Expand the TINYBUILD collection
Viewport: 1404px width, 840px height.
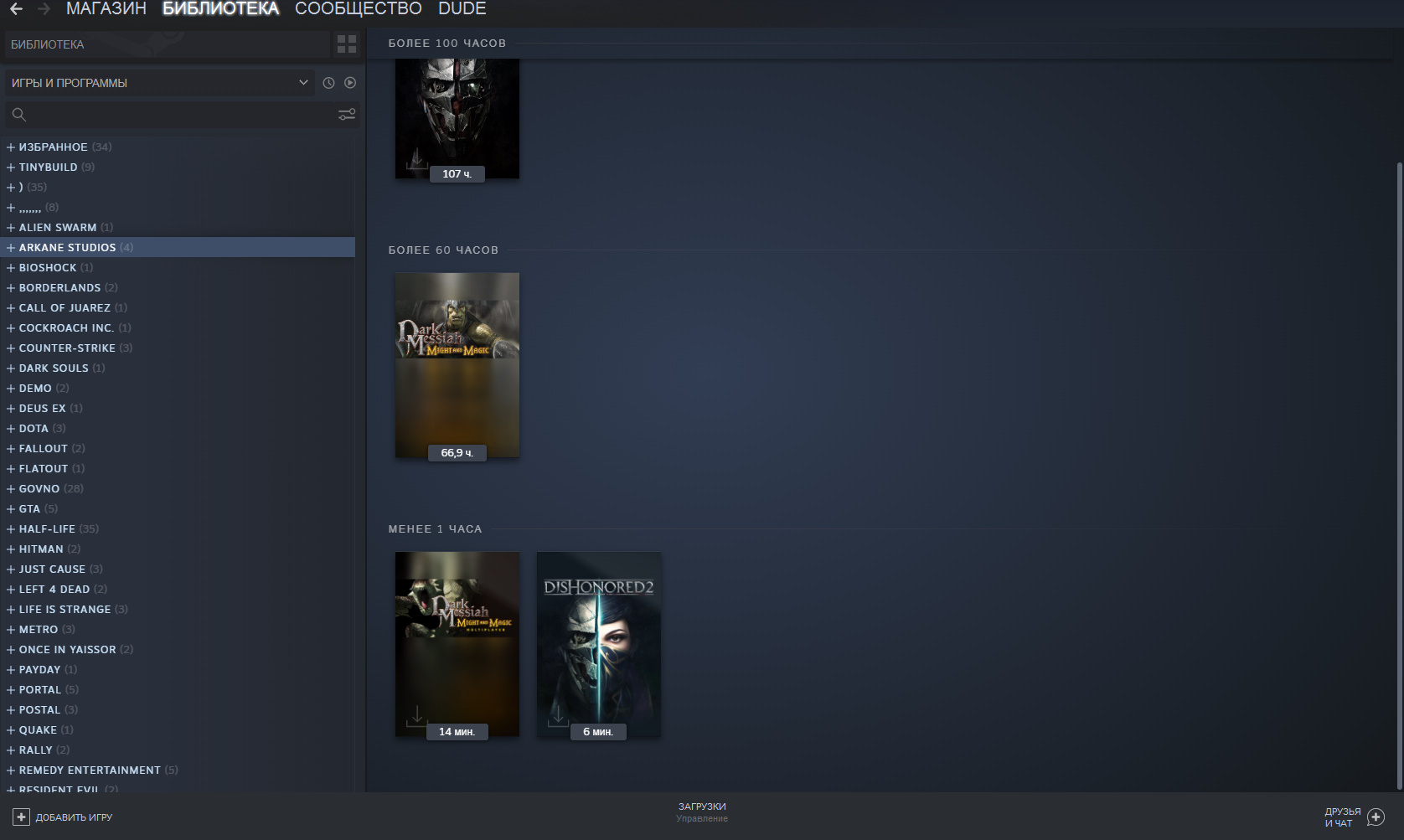11,167
